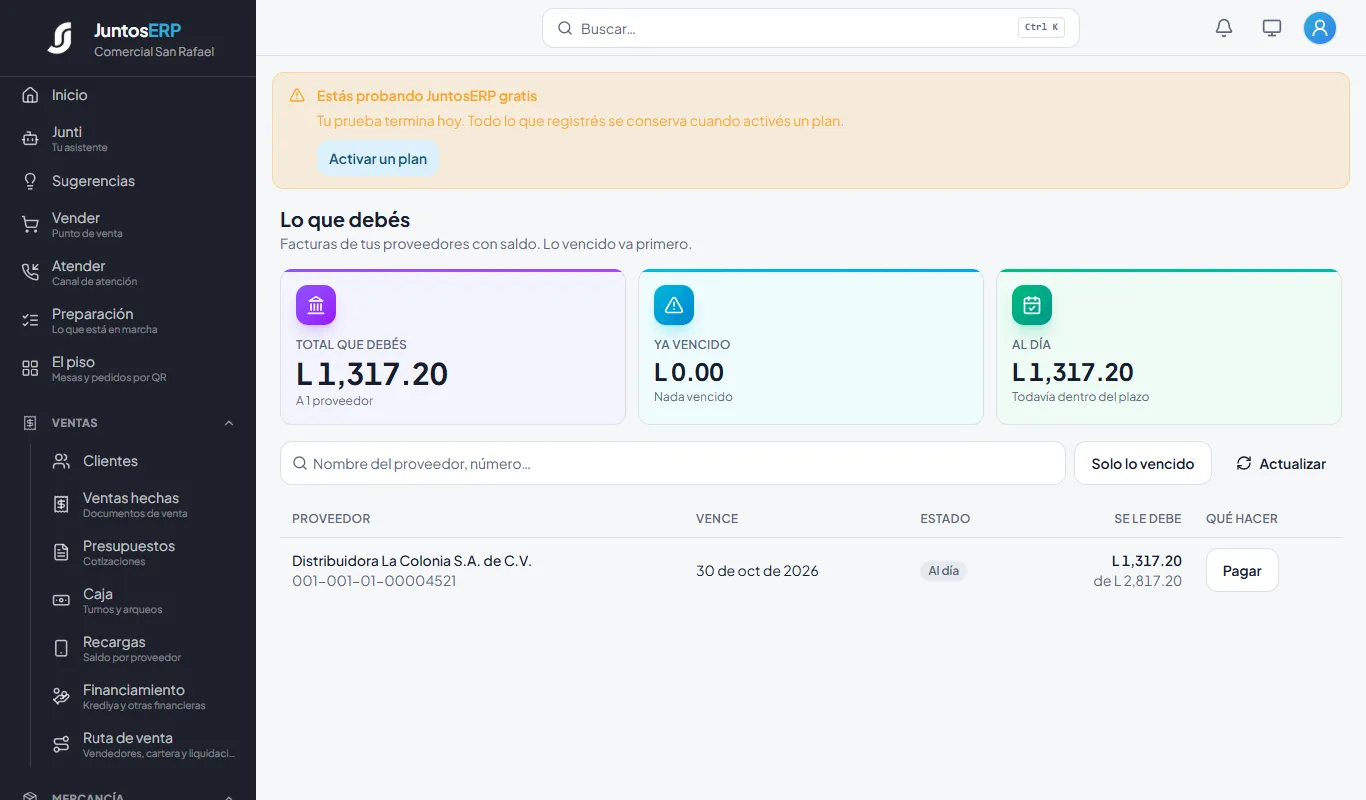Click the Actualizar refresh button
Image resolution: width=1366 pixels, height=800 pixels.
[x=1281, y=464]
